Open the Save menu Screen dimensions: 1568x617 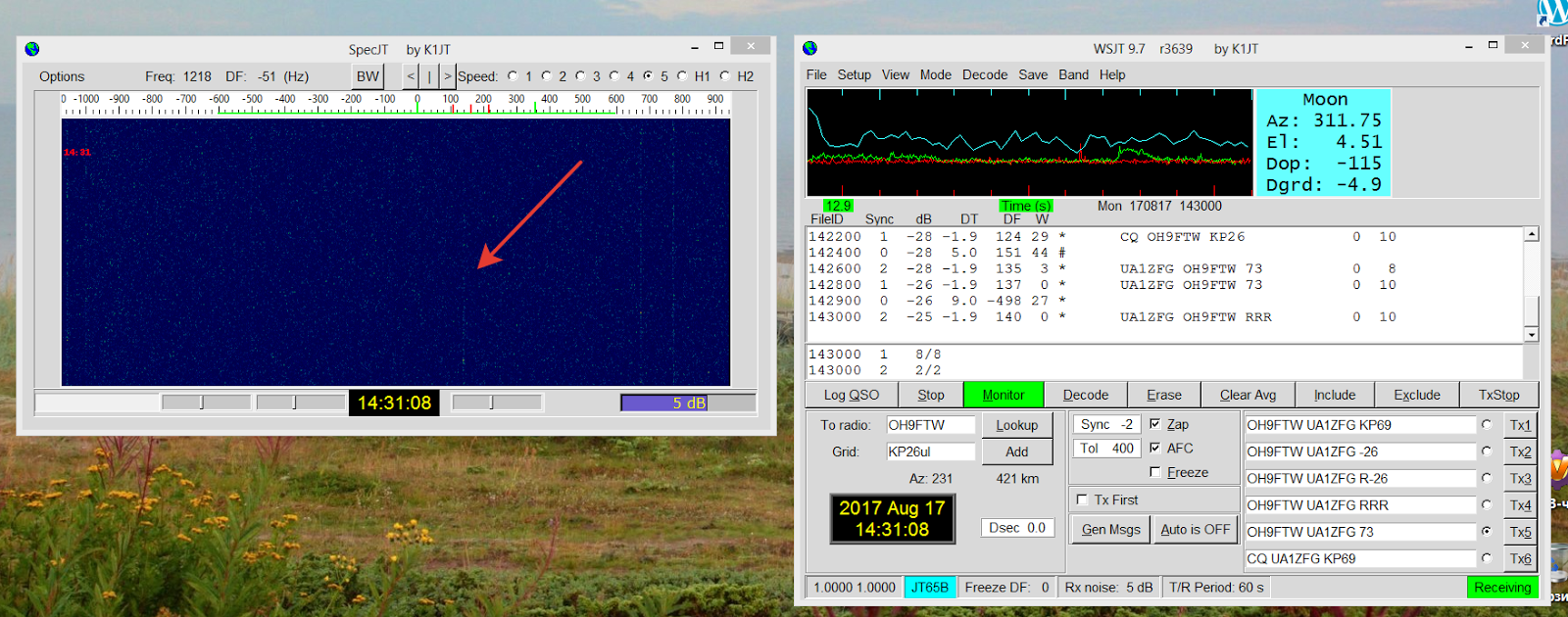[1033, 74]
